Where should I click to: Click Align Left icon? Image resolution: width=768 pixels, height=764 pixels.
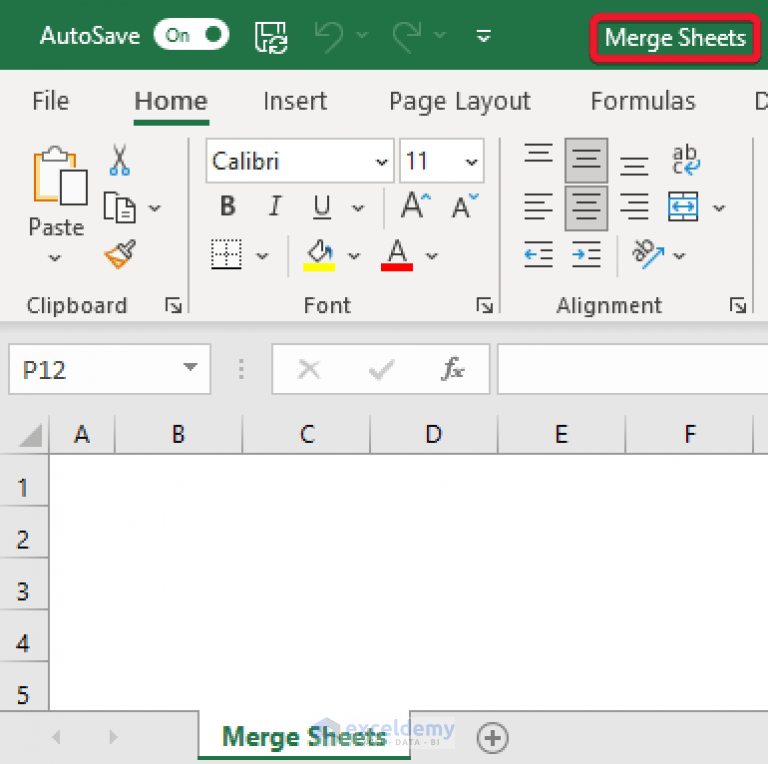tap(538, 207)
